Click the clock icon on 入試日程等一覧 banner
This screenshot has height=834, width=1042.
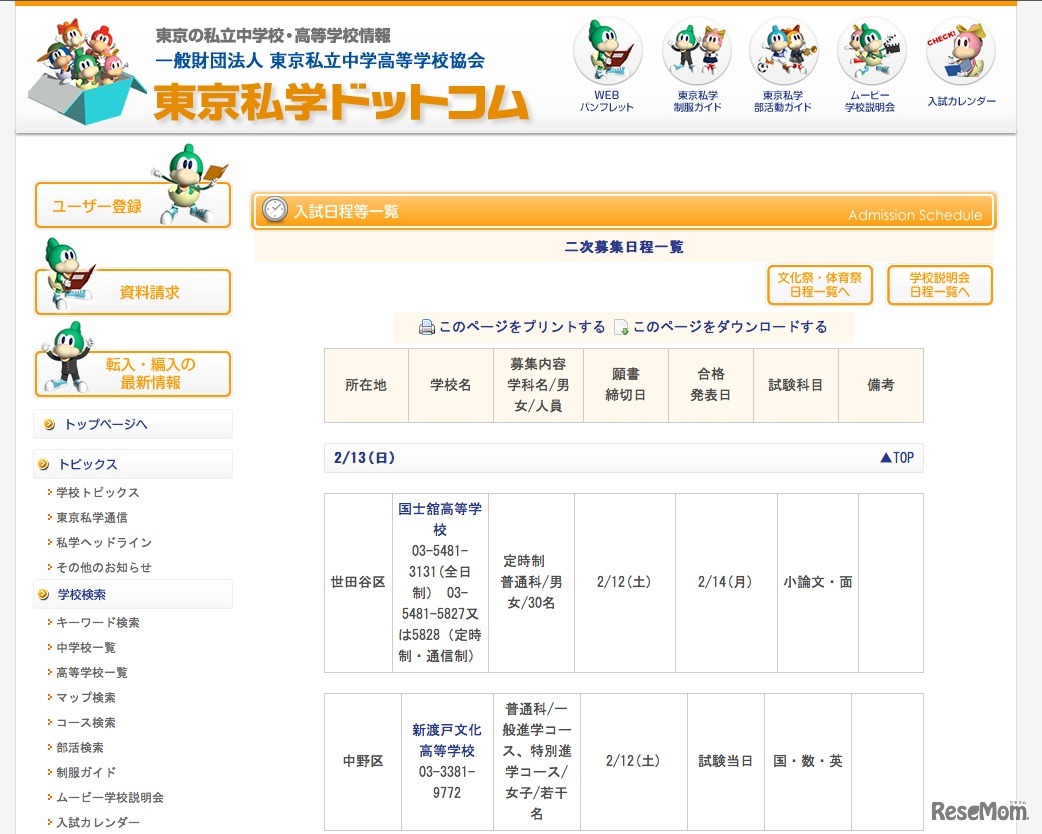tap(274, 209)
